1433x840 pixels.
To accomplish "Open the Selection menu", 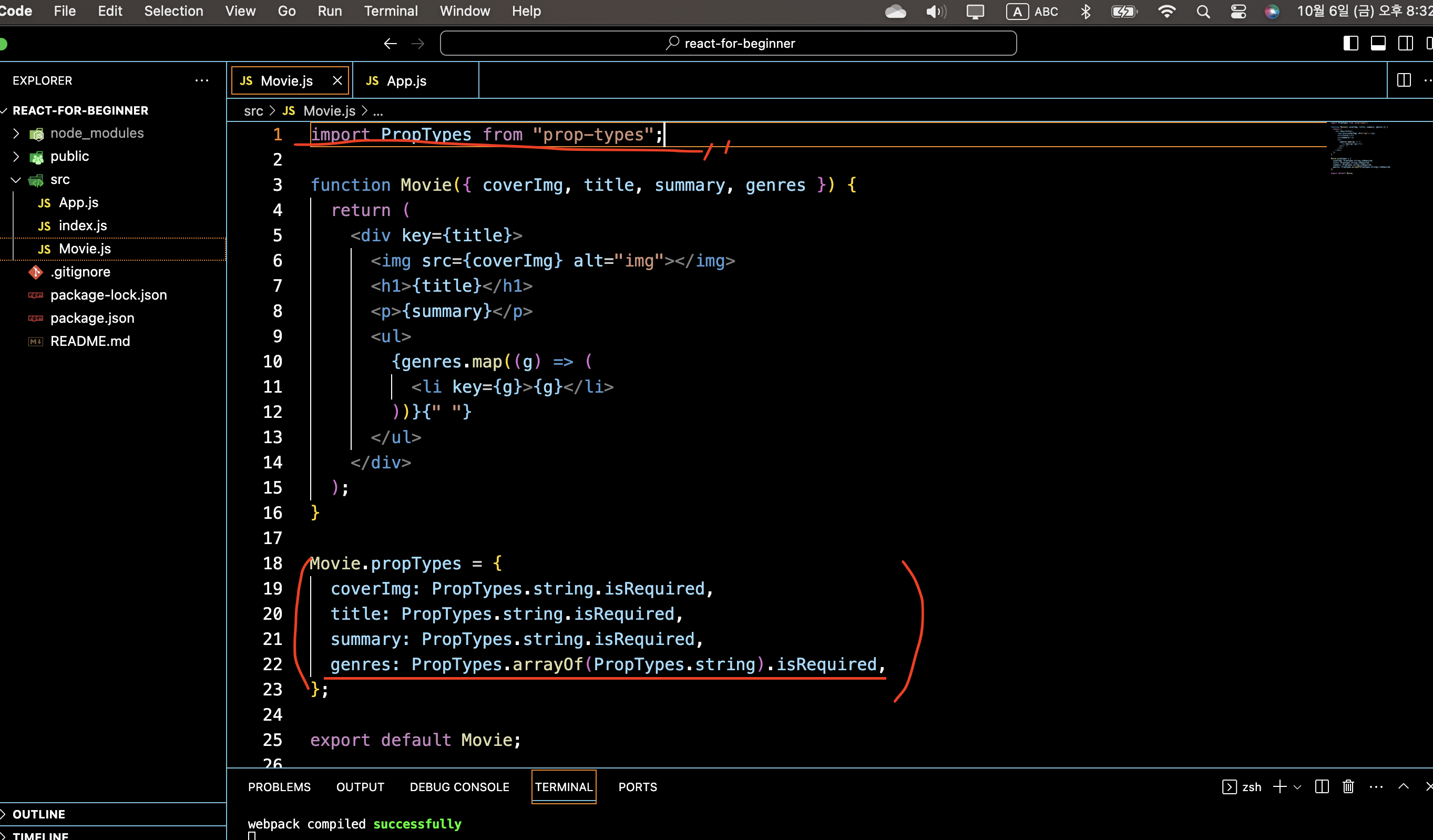I will (x=173, y=12).
